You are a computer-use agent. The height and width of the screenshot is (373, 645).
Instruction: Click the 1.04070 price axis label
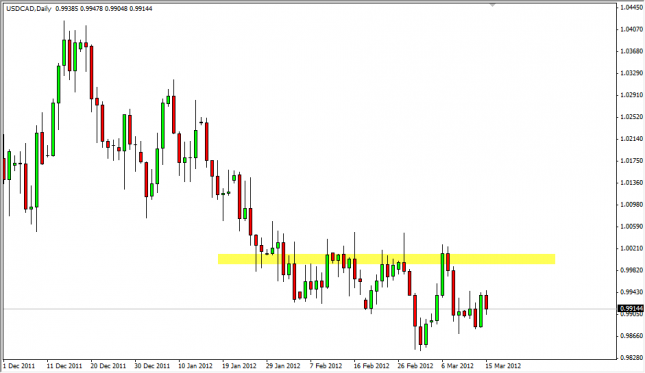click(x=631, y=29)
